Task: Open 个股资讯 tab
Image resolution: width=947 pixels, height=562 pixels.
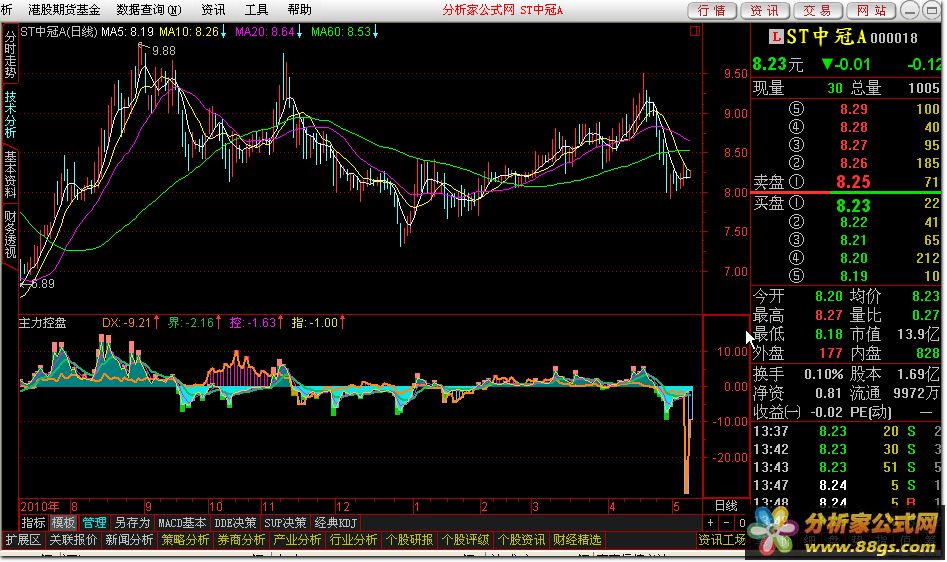Action: pyautogui.click(x=521, y=540)
